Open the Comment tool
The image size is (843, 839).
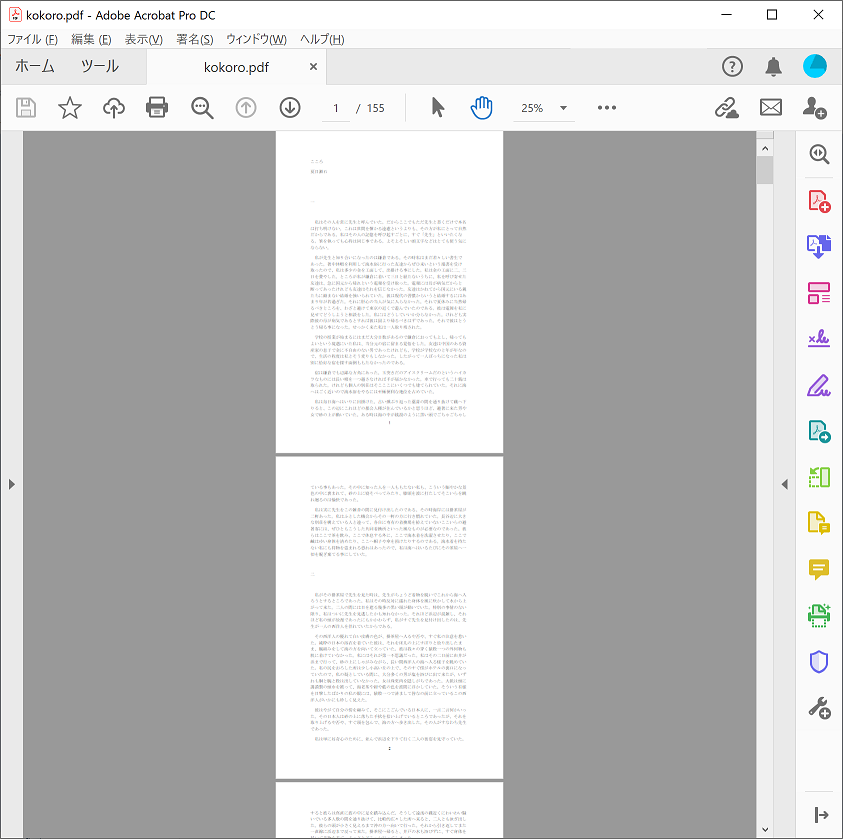[x=819, y=569]
